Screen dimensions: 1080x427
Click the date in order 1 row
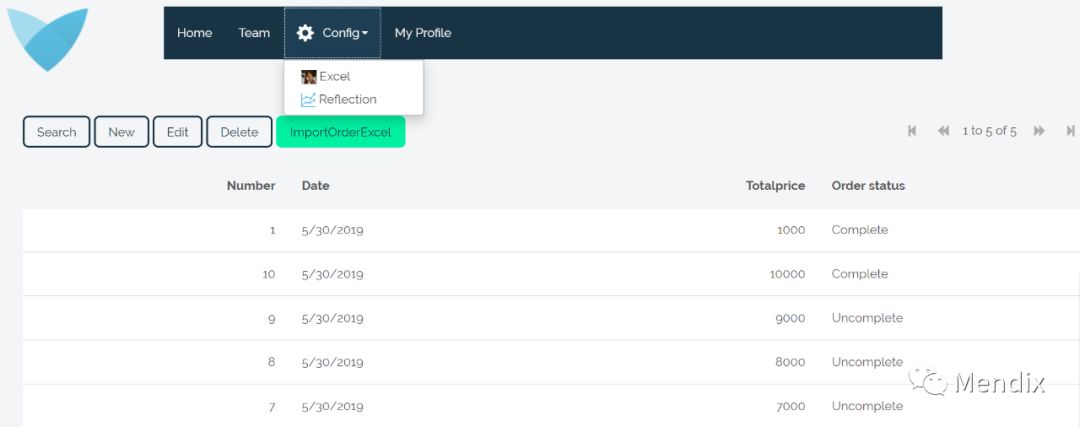tap(333, 230)
